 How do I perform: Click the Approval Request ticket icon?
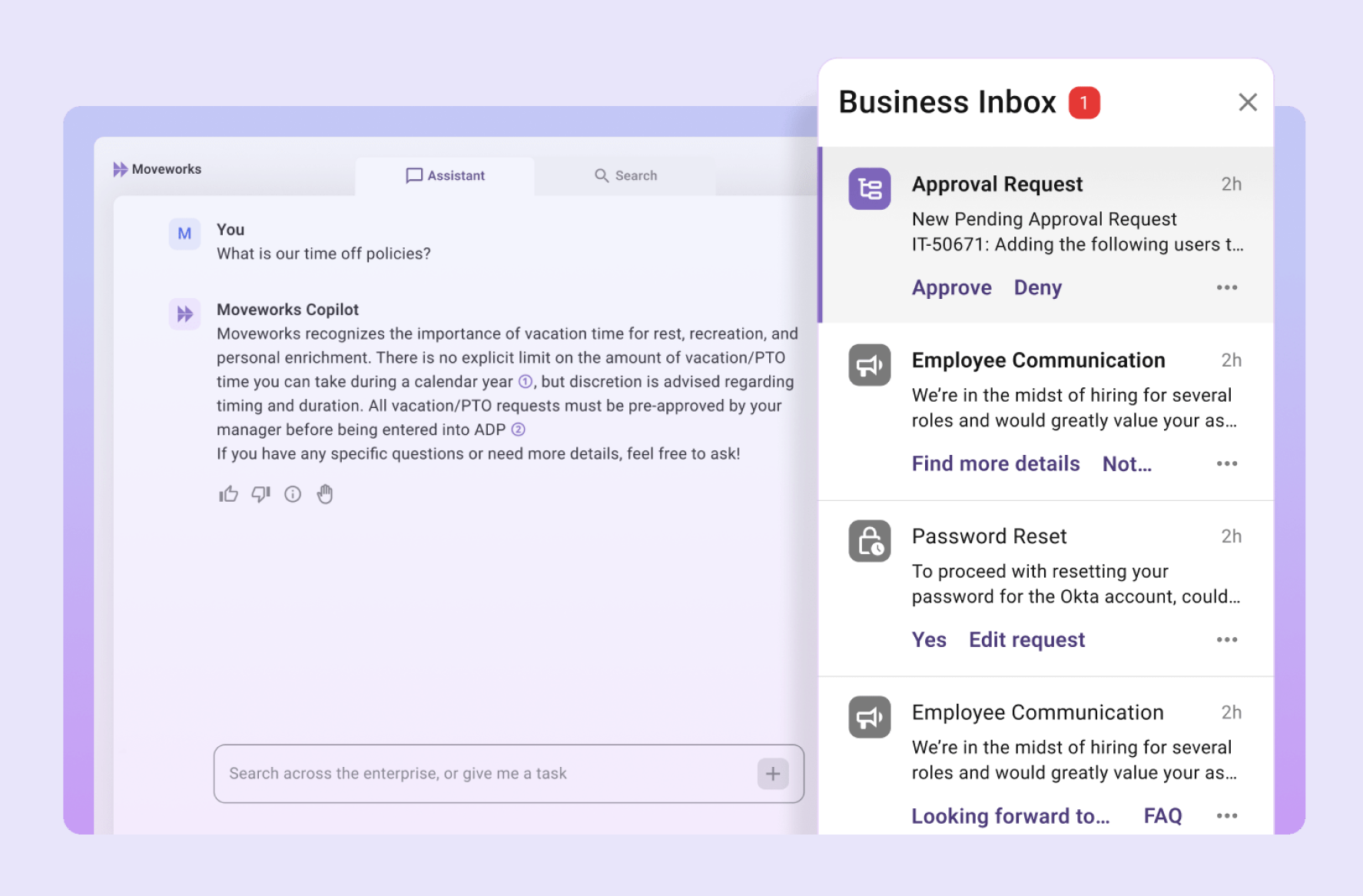(x=869, y=188)
